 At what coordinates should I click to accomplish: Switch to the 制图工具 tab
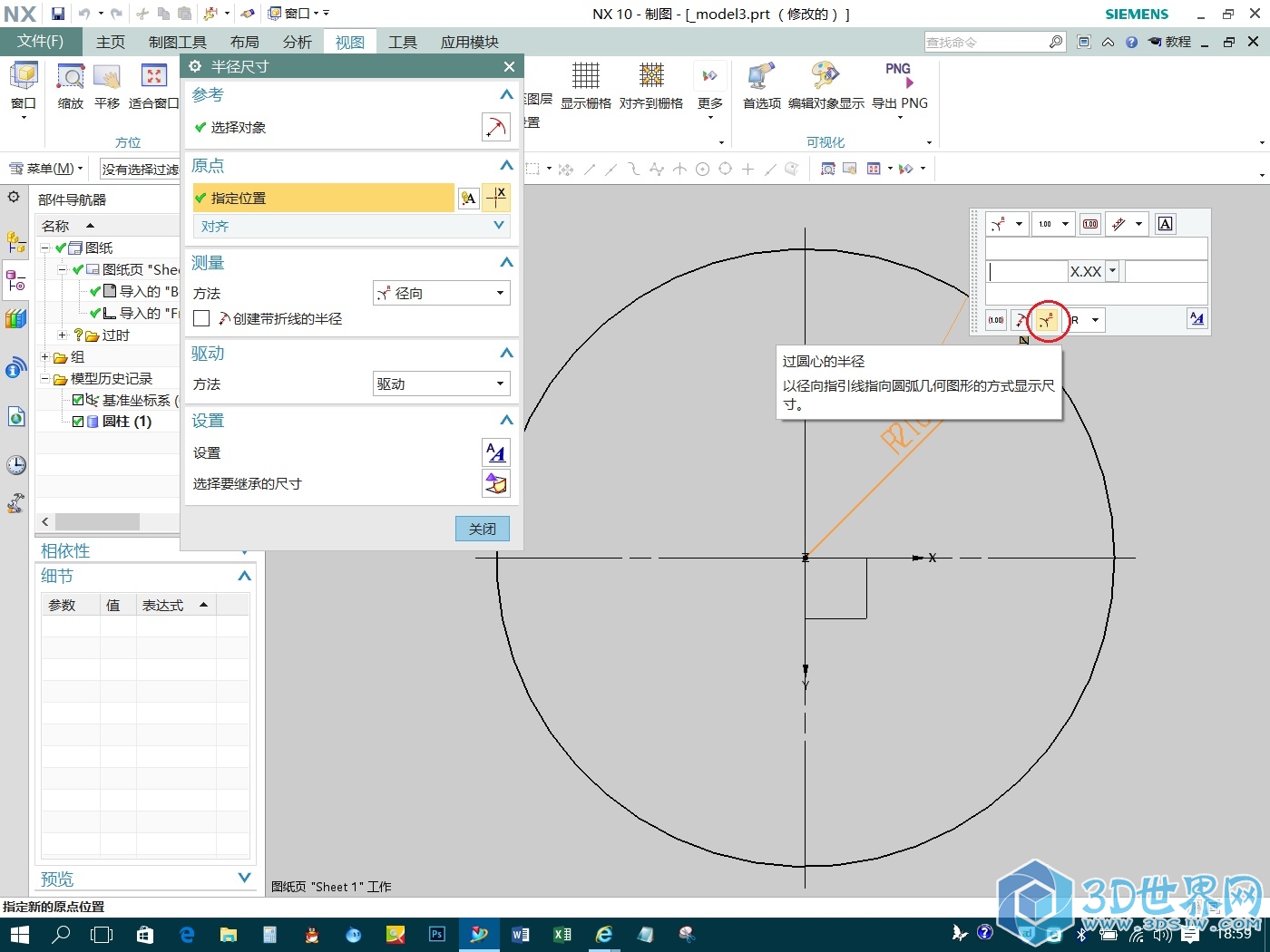click(178, 42)
